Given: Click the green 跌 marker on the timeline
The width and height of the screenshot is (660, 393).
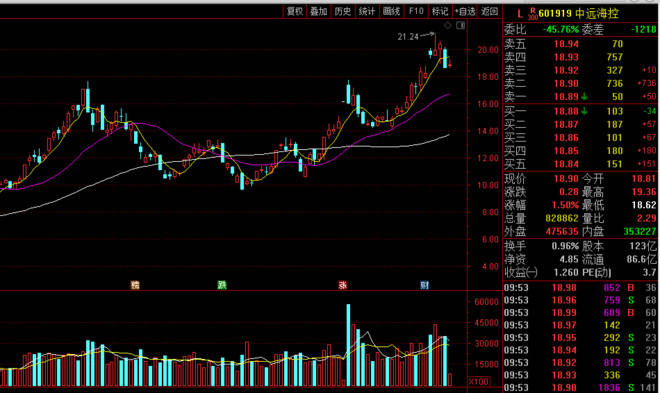Looking at the screenshot, I should click(222, 285).
